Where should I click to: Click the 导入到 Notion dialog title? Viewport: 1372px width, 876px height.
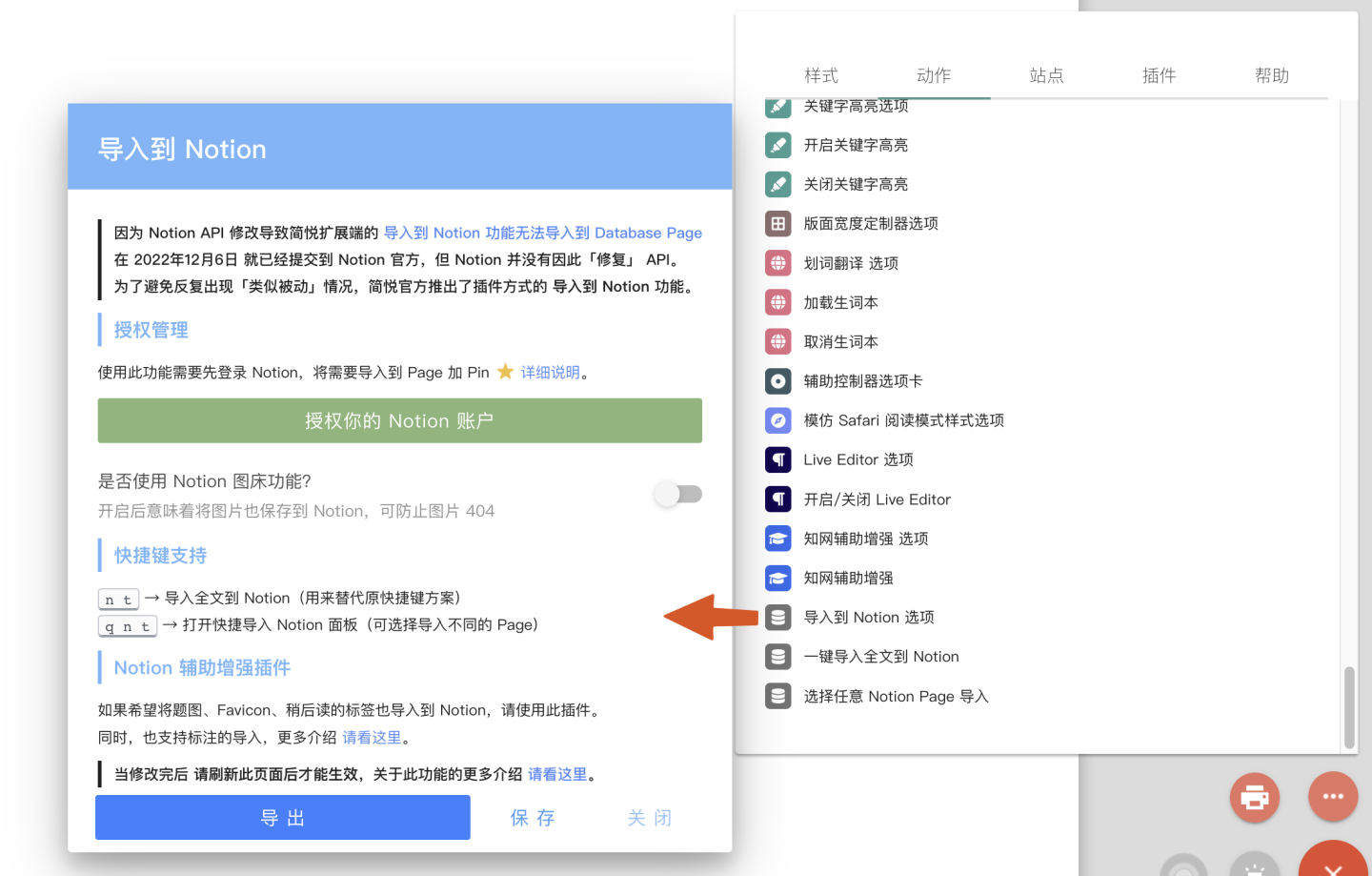[x=182, y=150]
